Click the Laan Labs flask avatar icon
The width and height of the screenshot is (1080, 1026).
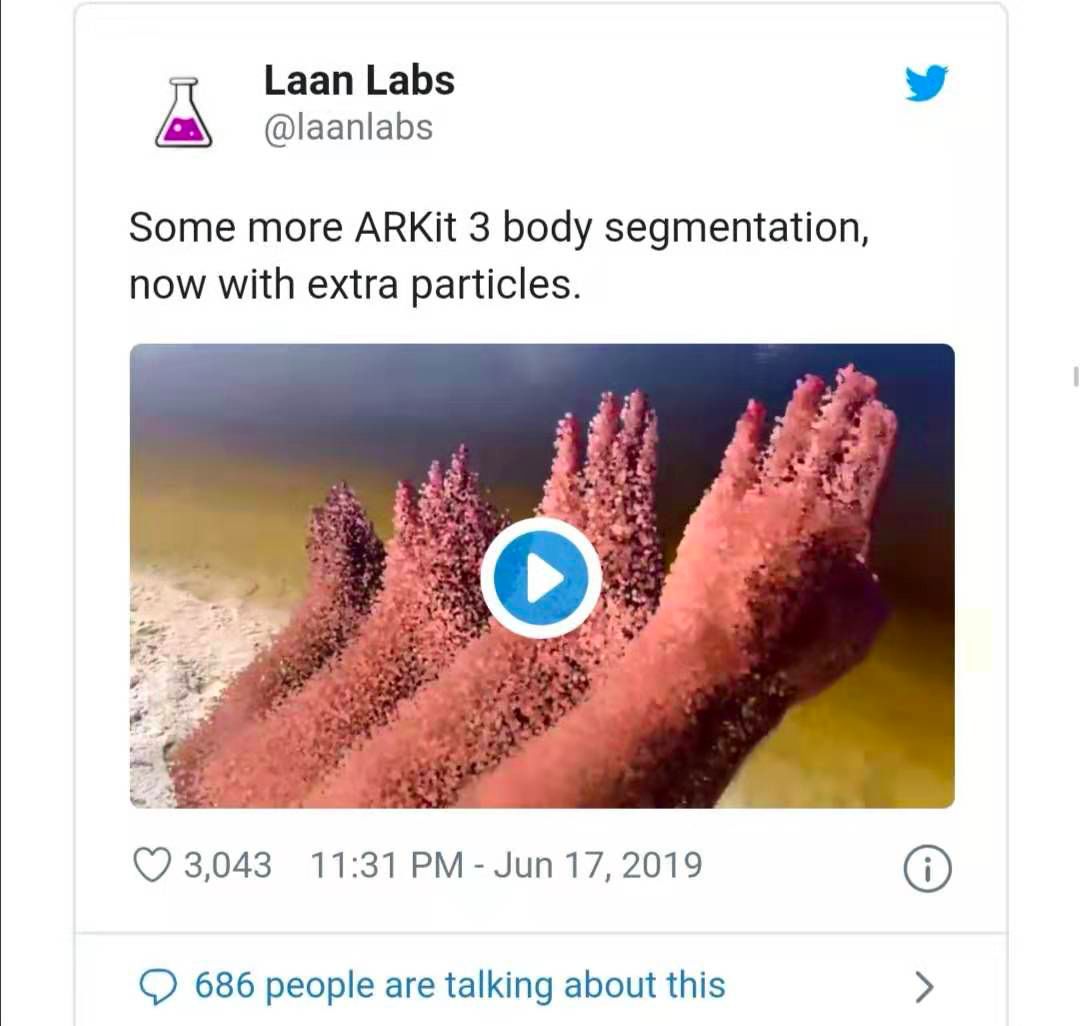click(x=183, y=112)
